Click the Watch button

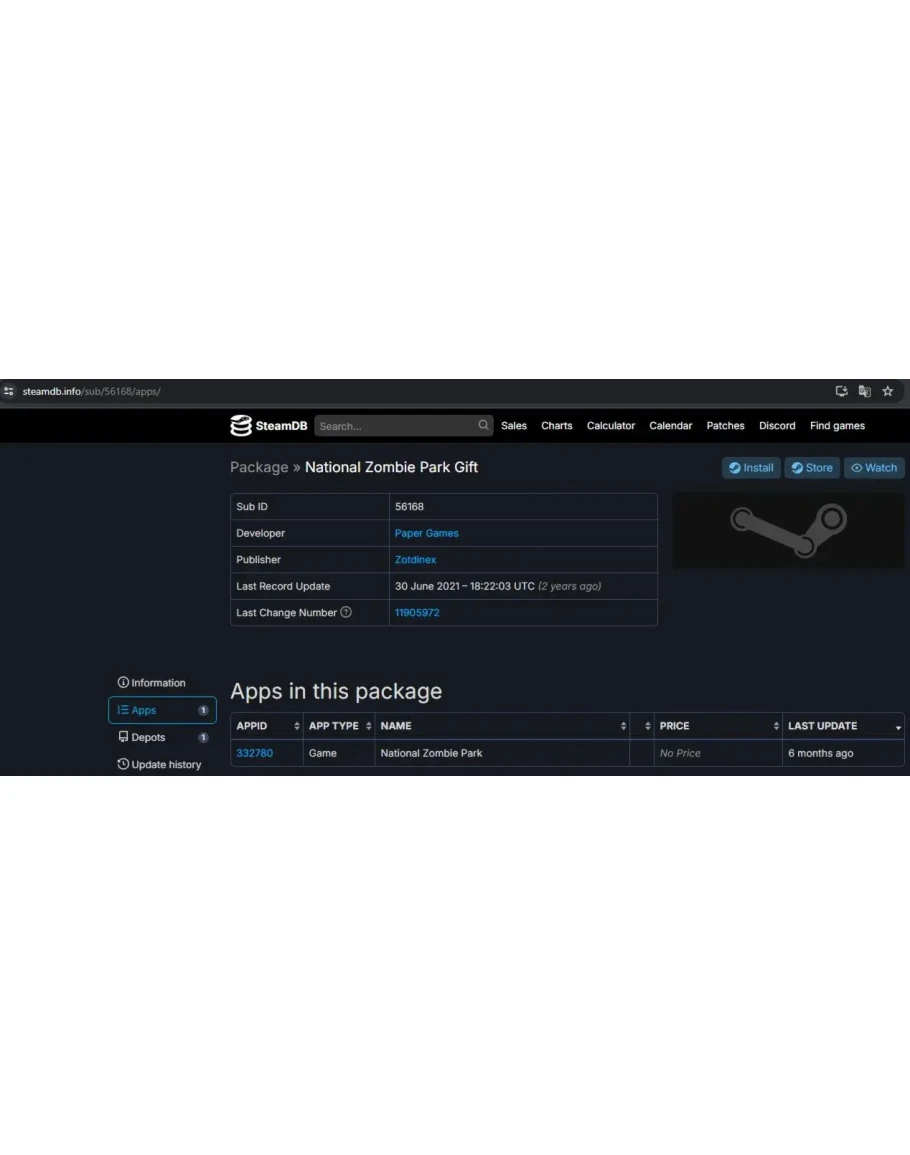pyautogui.click(x=874, y=468)
